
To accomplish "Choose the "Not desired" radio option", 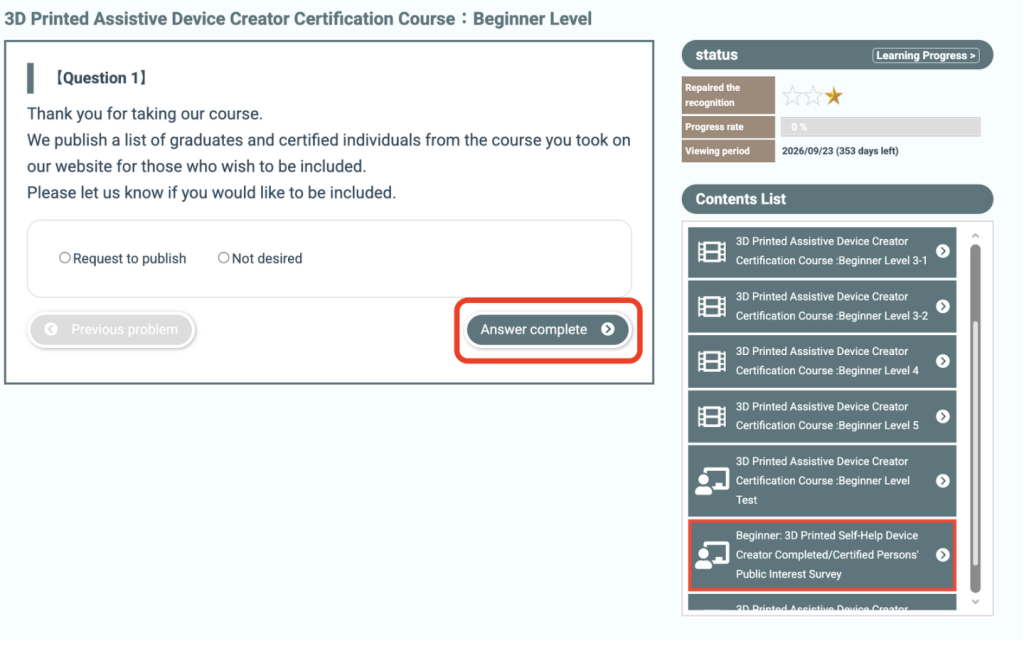I will (224, 258).
